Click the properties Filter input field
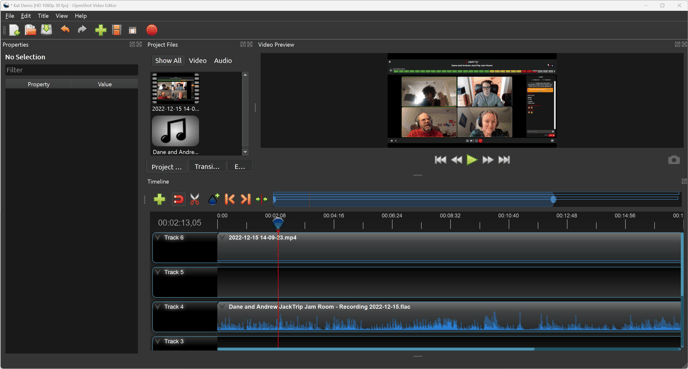The width and height of the screenshot is (688, 369). tap(72, 70)
